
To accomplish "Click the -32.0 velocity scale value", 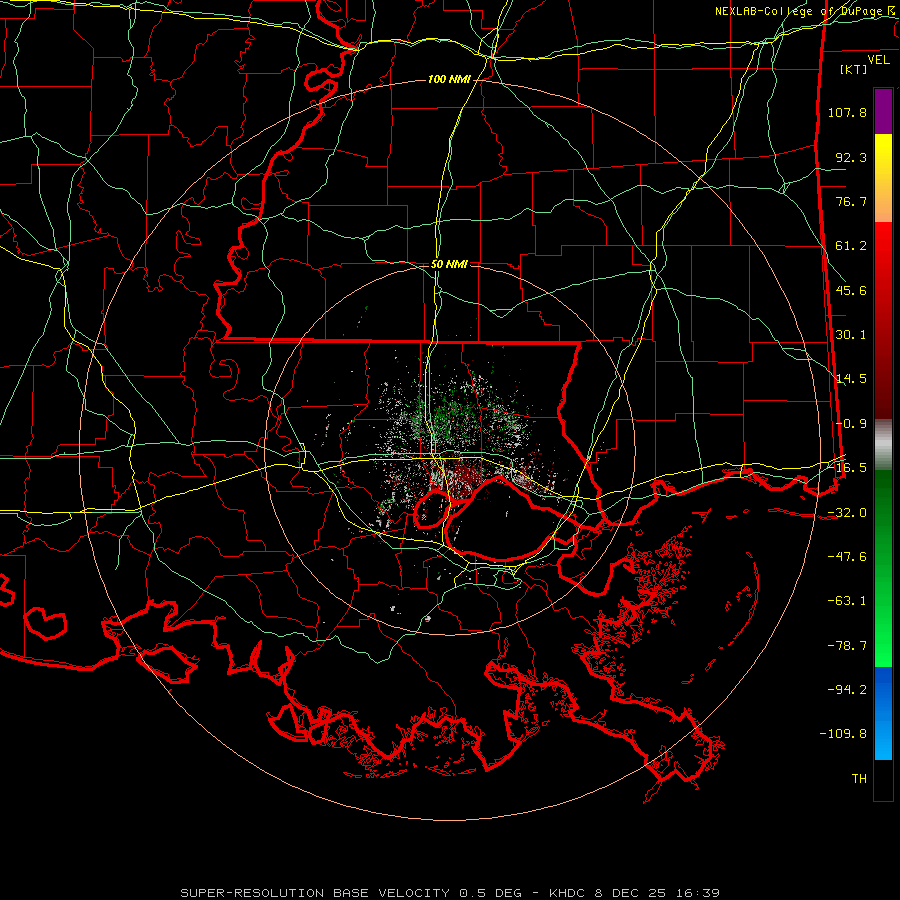I will (847, 513).
